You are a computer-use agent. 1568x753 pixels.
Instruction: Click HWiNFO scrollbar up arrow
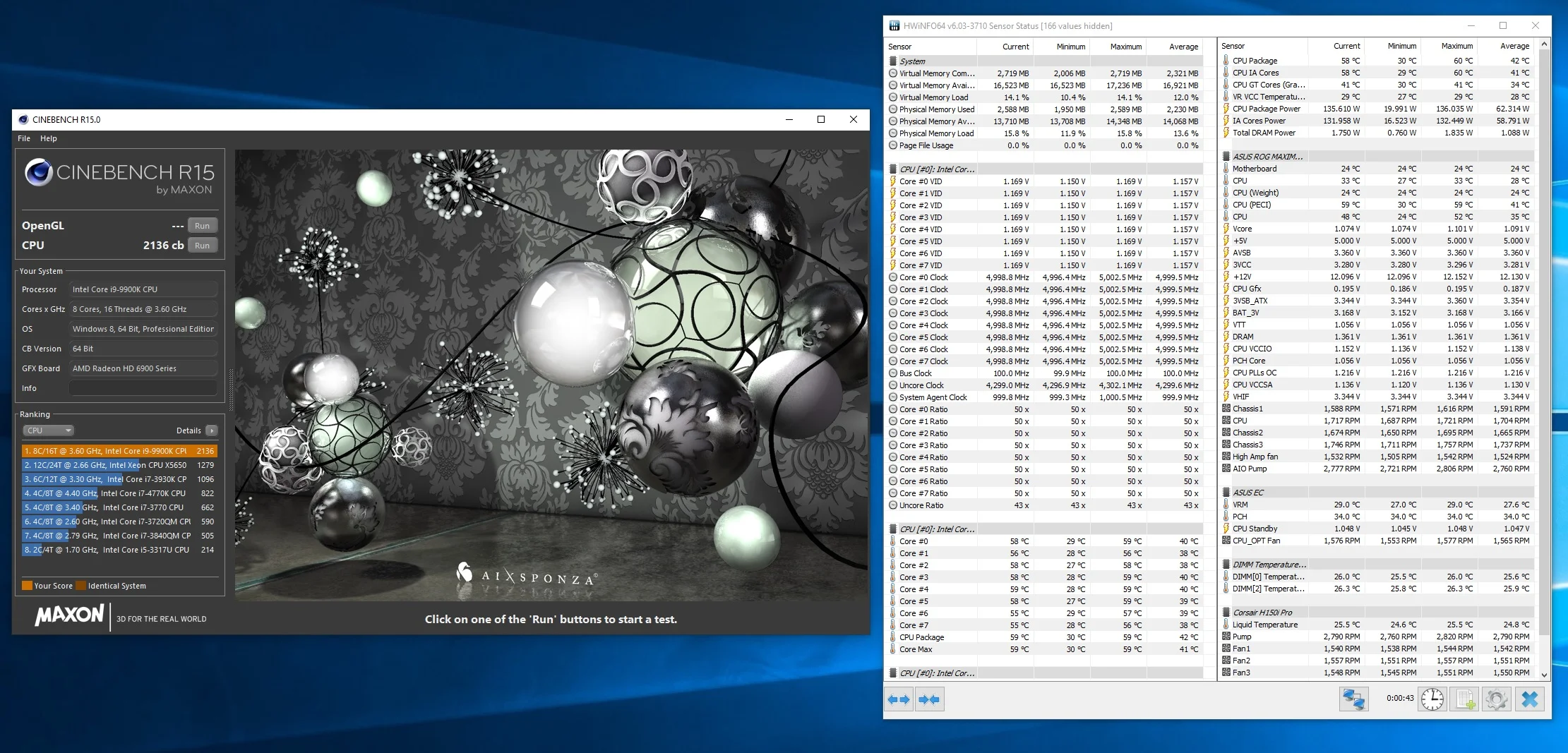1544,44
